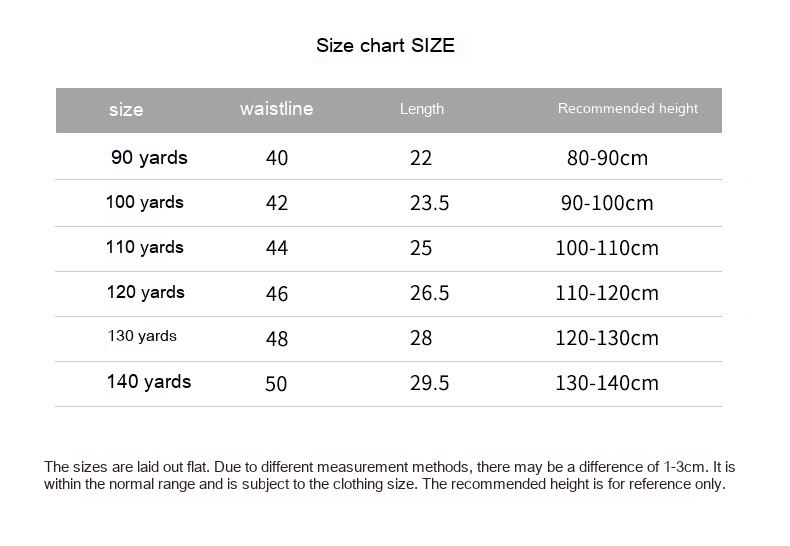The width and height of the screenshot is (790, 546).
Task: Click the measurement disclaimer text below the table
Action: click(x=390, y=476)
